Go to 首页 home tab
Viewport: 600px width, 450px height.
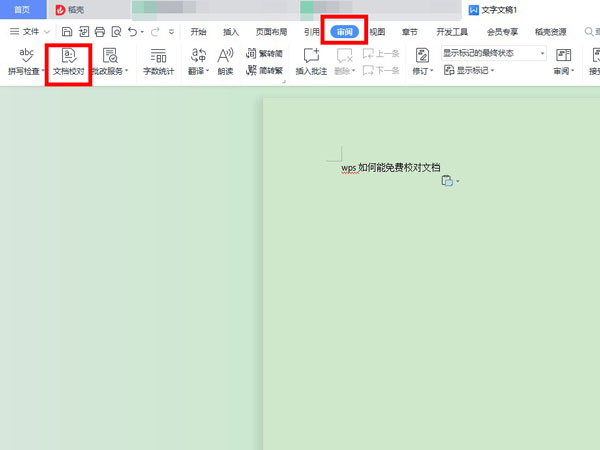tap(22, 9)
